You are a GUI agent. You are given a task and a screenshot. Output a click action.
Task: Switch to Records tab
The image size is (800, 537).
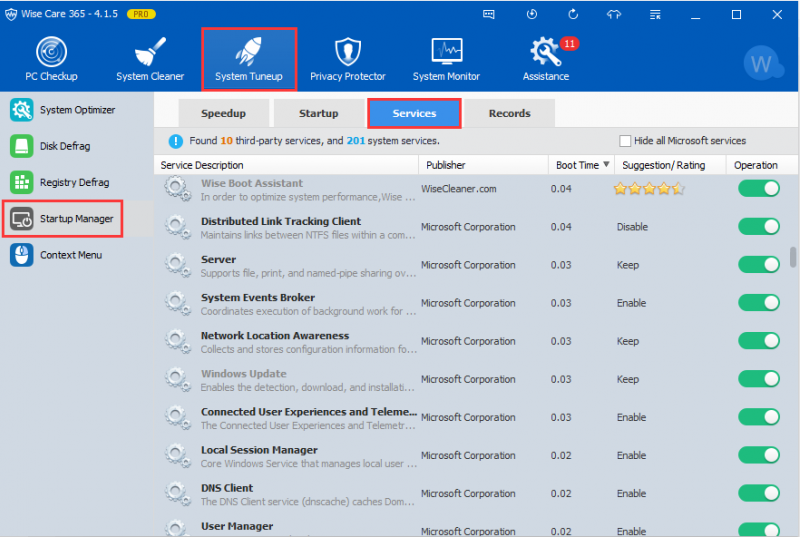pyautogui.click(x=510, y=113)
